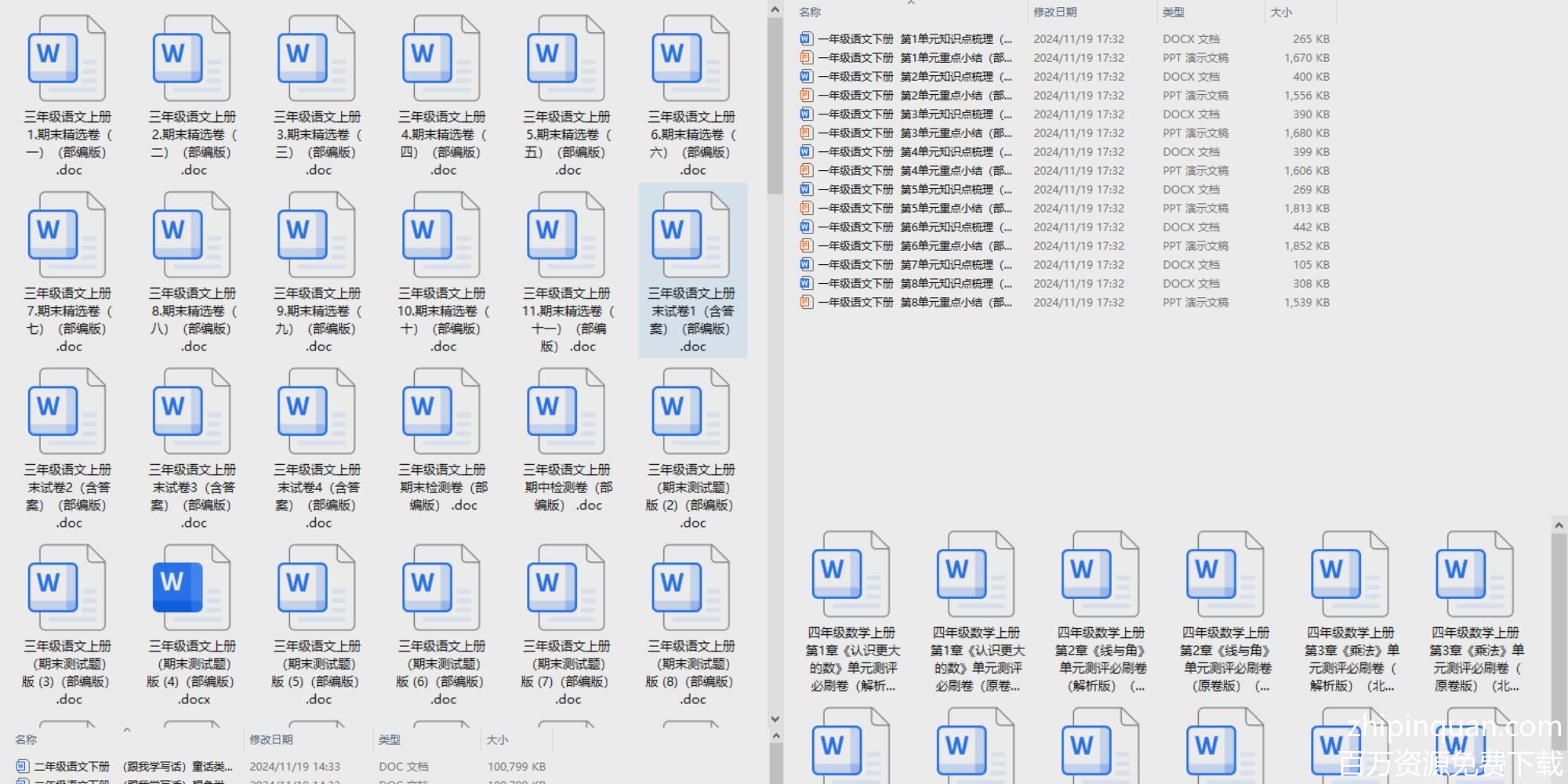This screenshot has width=1568, height=784.
Task: Click scrollbar thumb of 三年级语文上册 icon pane
Action: [775, 106]
